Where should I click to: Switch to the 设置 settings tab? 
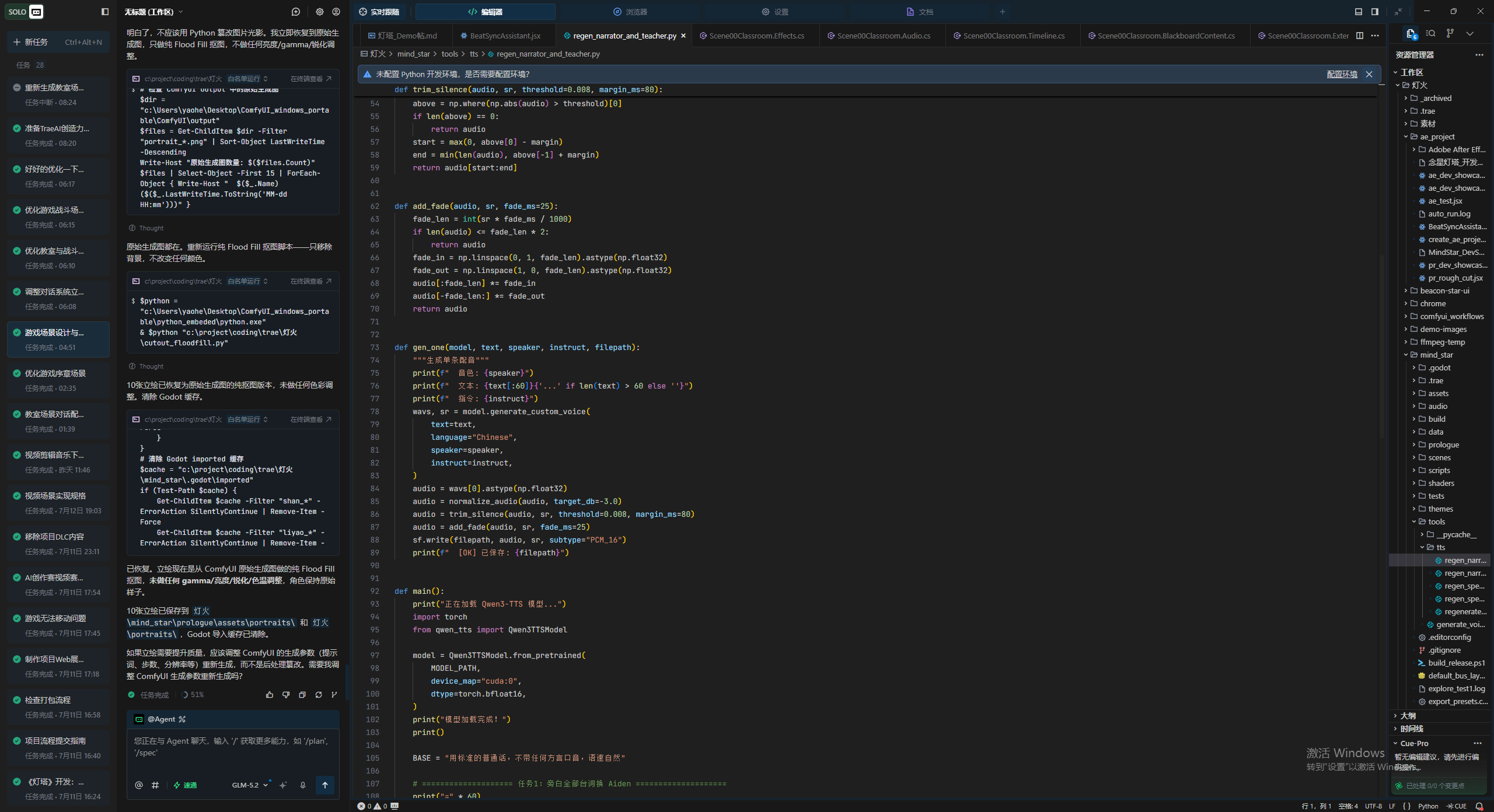pos(775,12)
